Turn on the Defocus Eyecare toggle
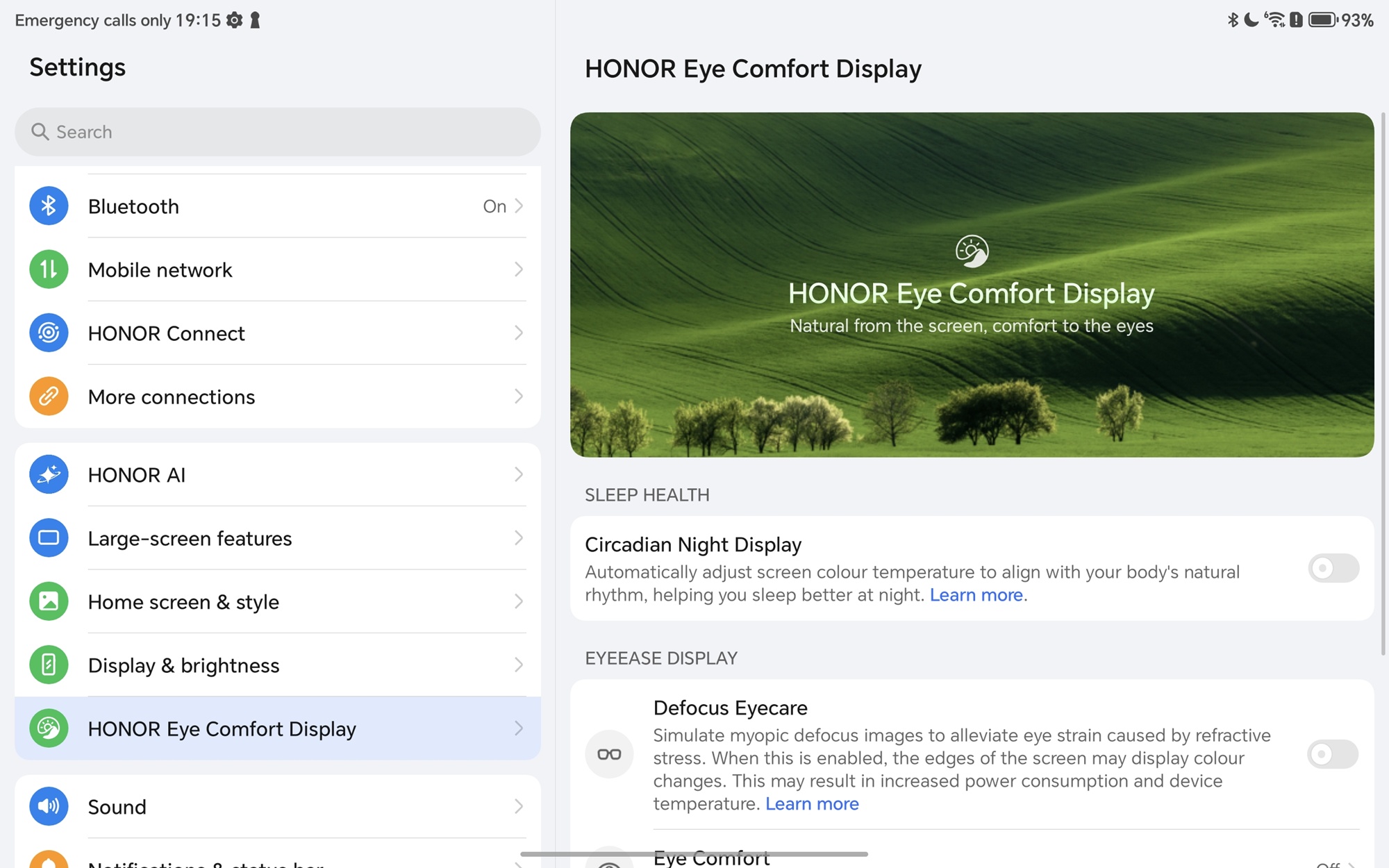 click(x=1332, y=754)
